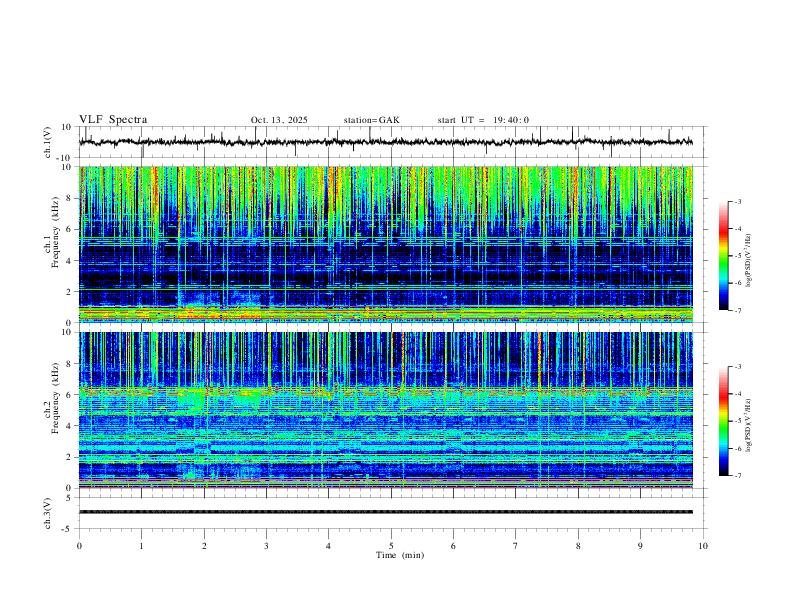Click the "6" kHz tick on ch.1 frequency axis
Viewport: 792px width, 612px height.
pyautogui.click(x=69, y=230)
